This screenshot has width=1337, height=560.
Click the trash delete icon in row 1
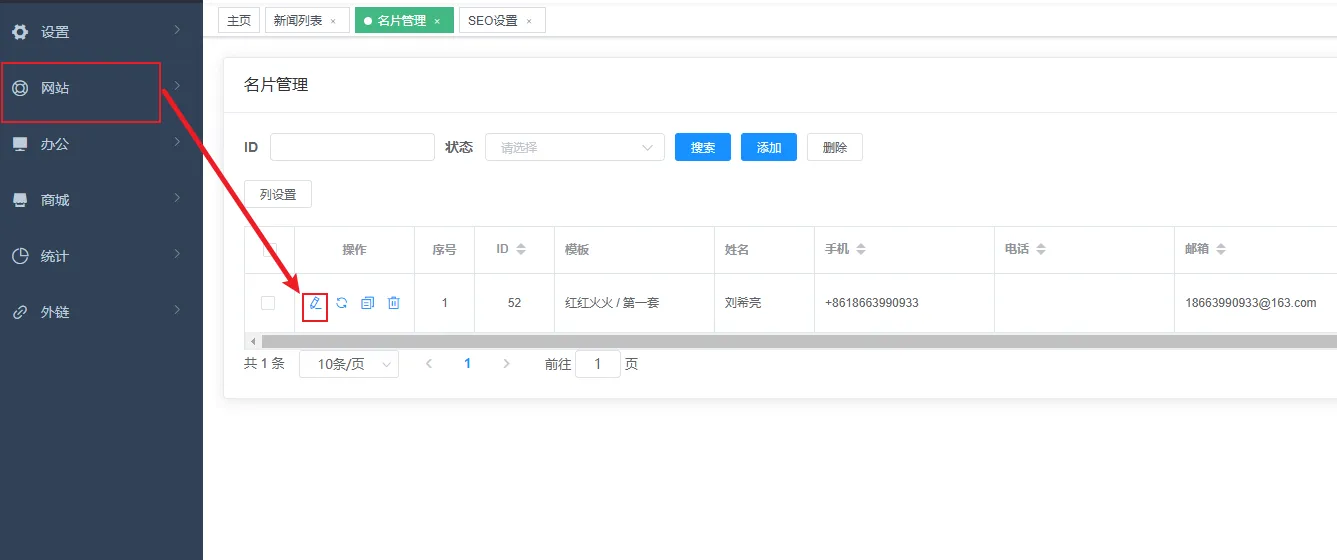tap(393, 303)
